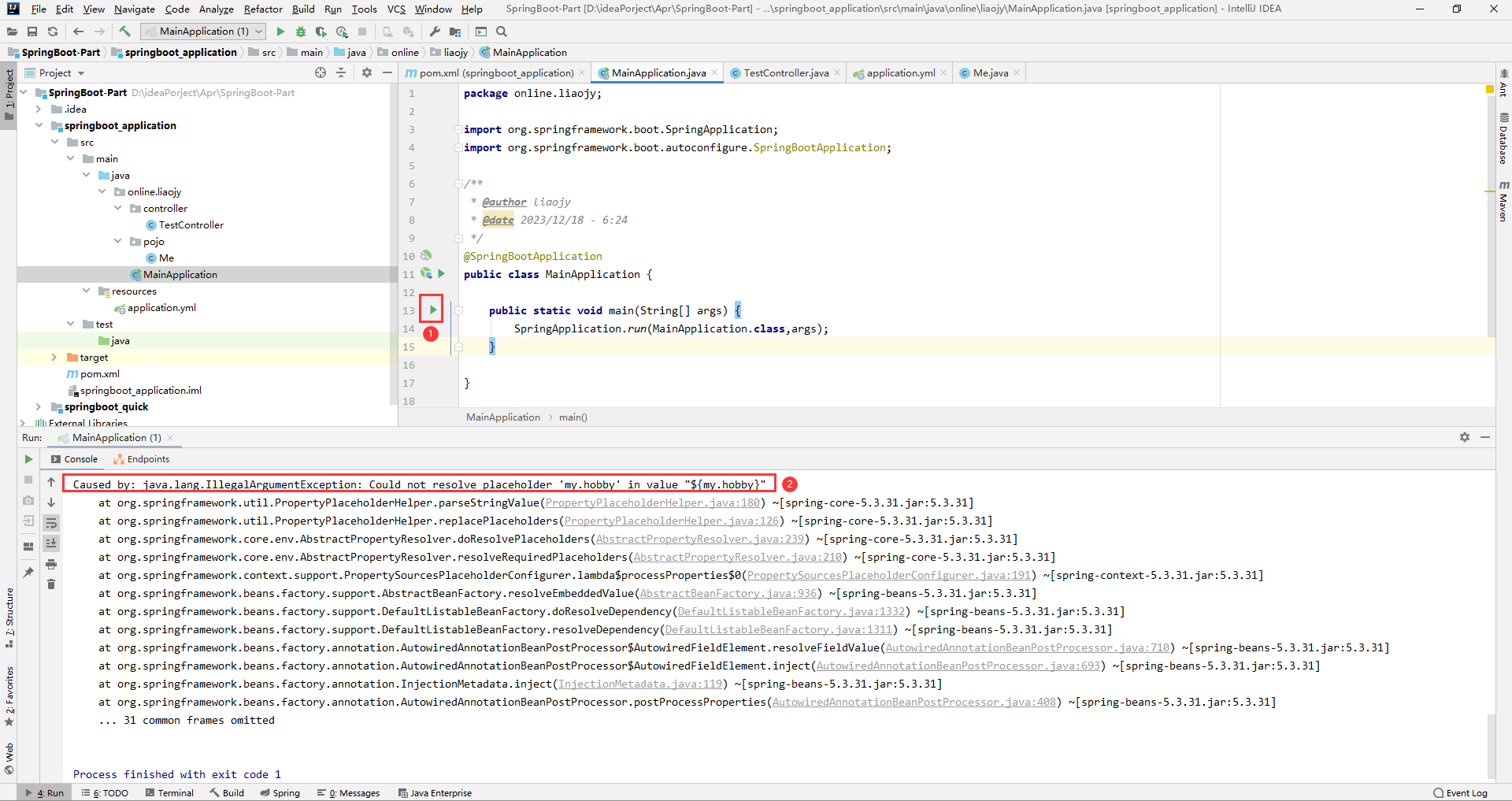Screen dimensions: 1512x801
Task: Click the run gutter arrow on line 11
Action: click(x=441, y=274)
